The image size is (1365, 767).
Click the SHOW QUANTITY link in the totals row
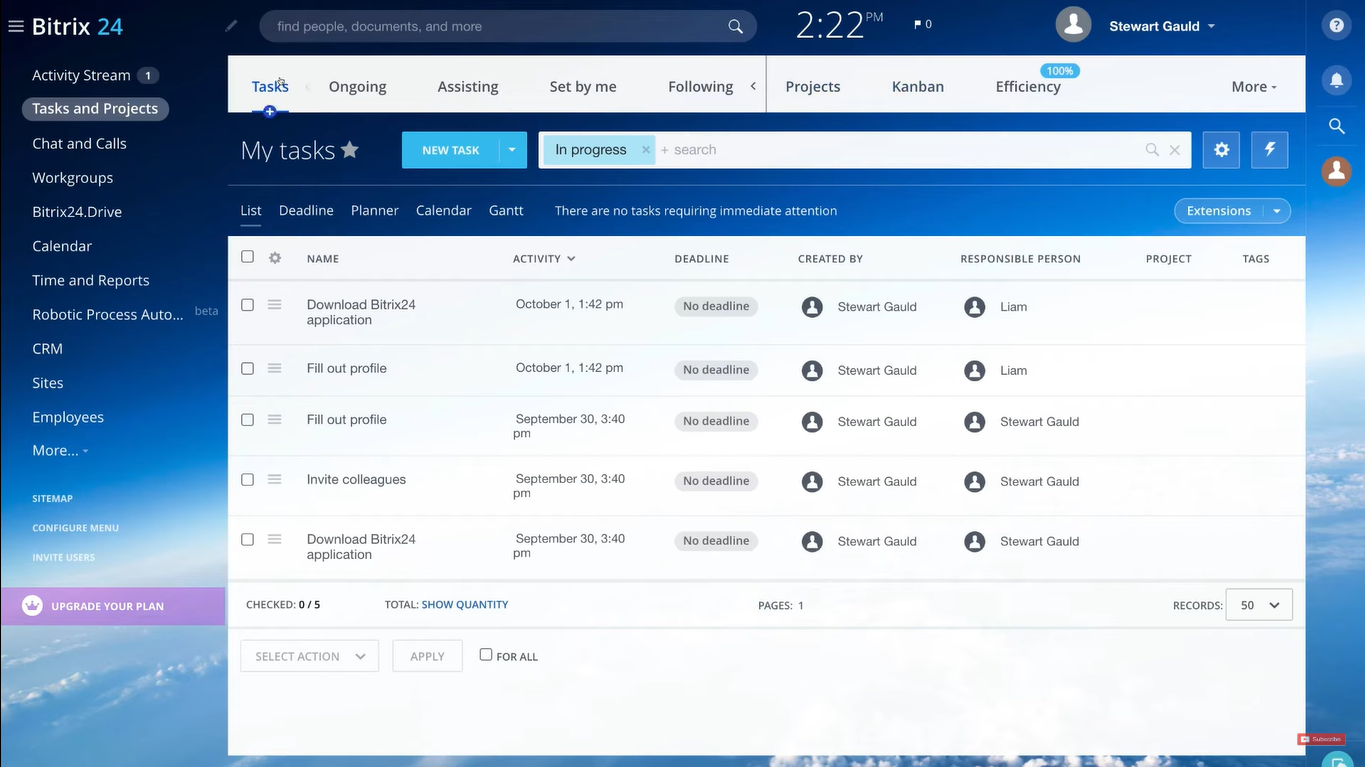tap(464, 604)
